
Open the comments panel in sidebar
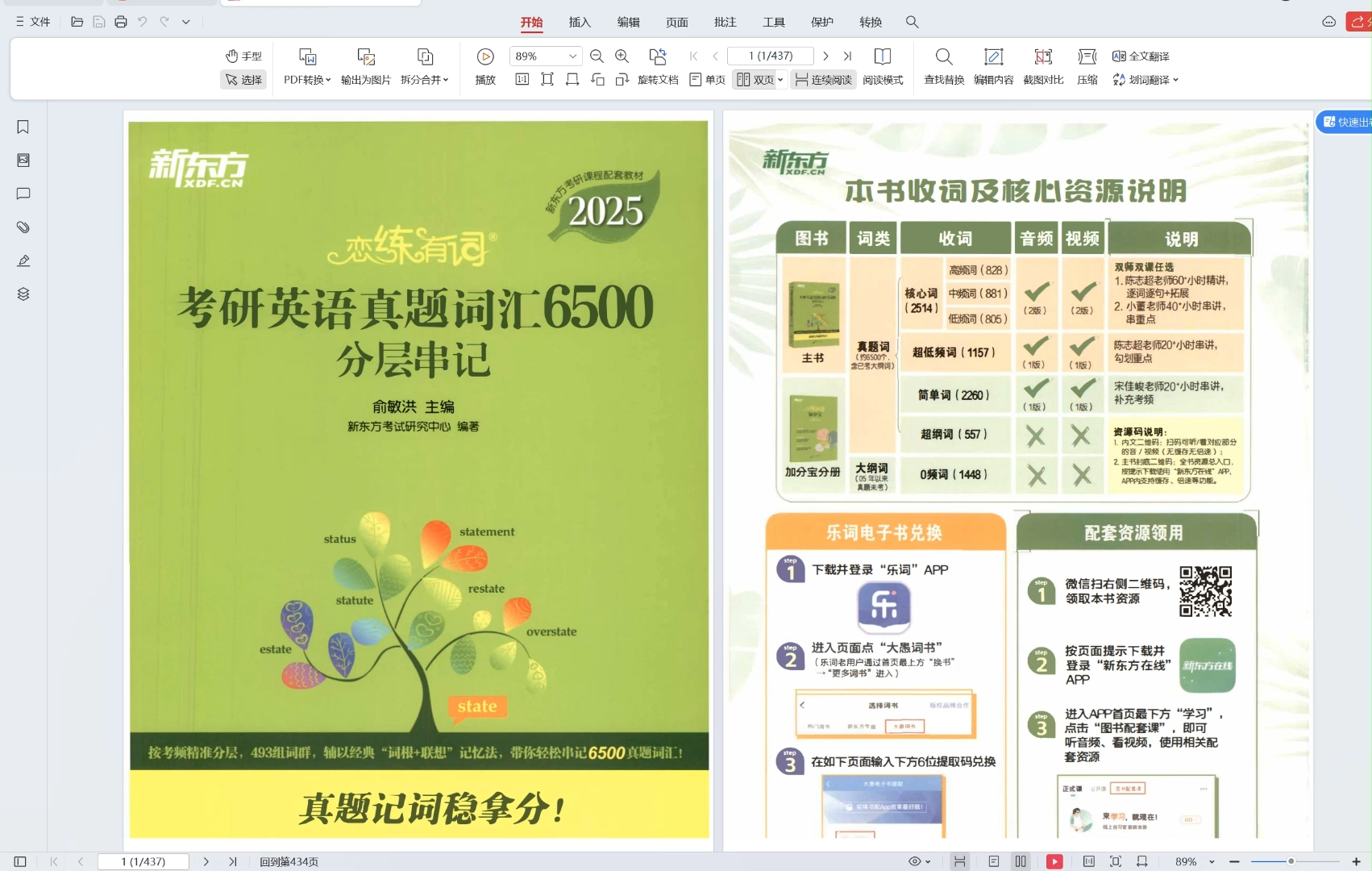click(23, 194)
